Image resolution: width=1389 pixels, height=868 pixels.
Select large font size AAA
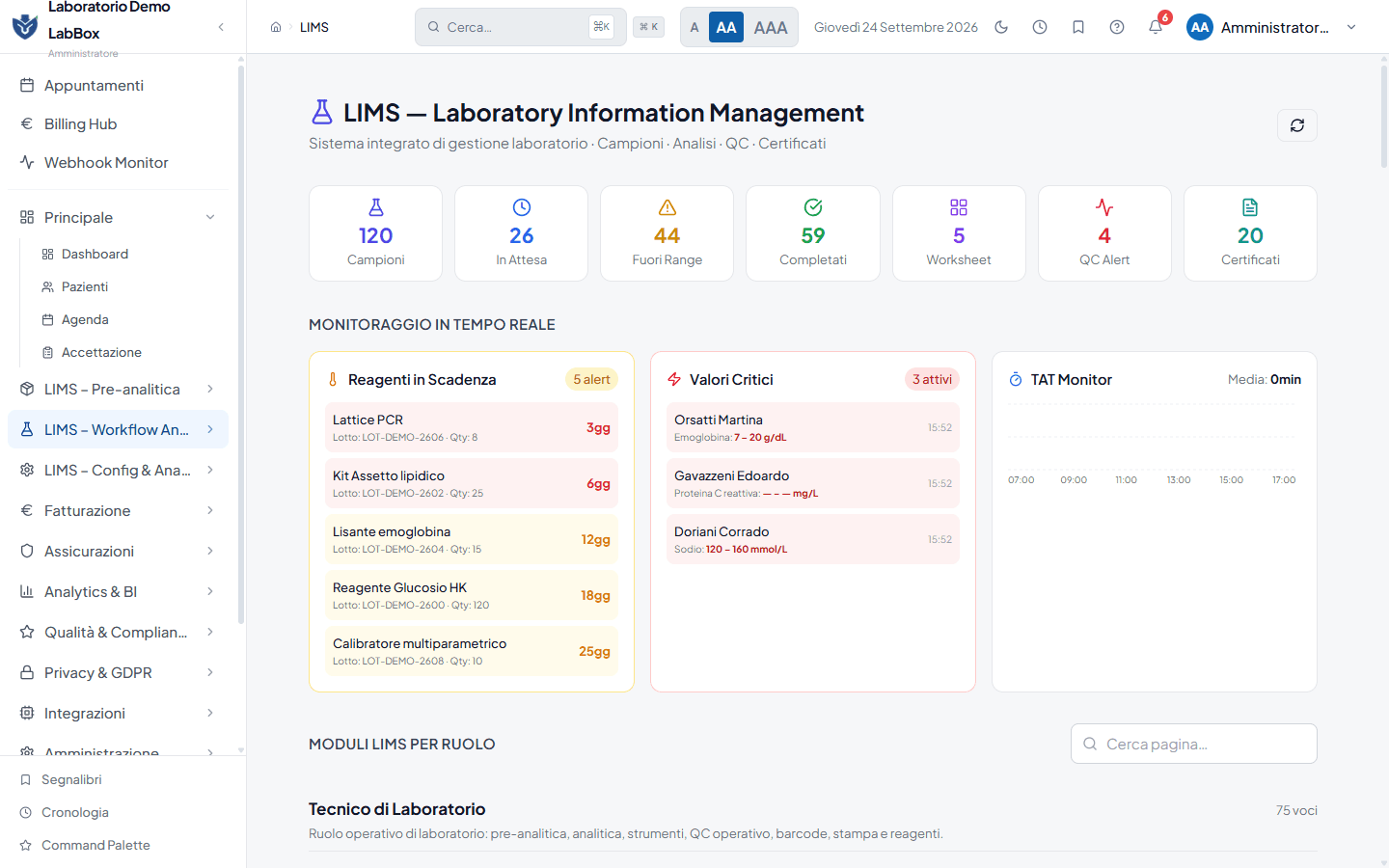click(771, 27)
